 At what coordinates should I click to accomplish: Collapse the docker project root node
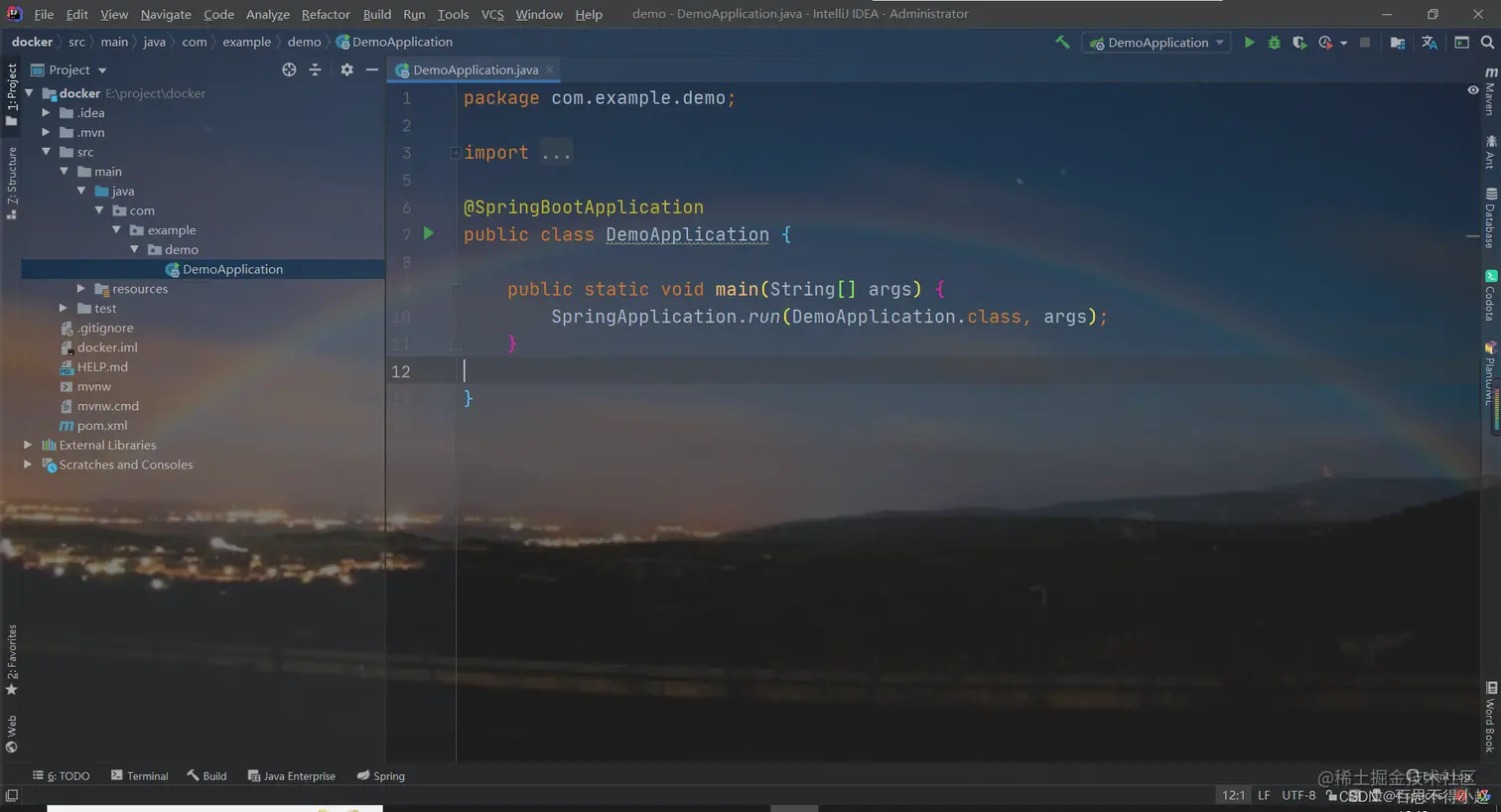point(29,93)
